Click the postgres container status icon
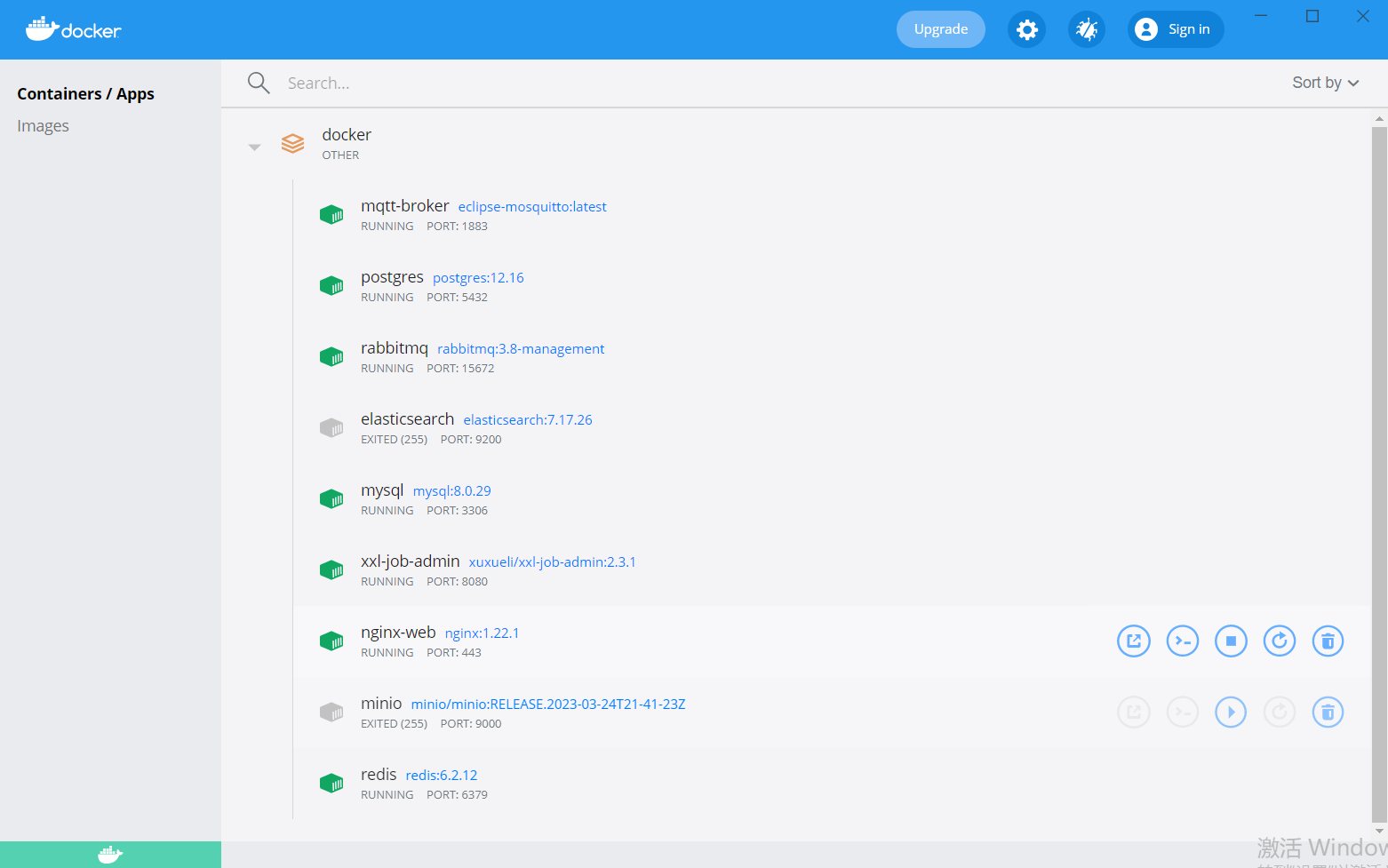This screenshot has width=1388, height=868. point(331,285)
